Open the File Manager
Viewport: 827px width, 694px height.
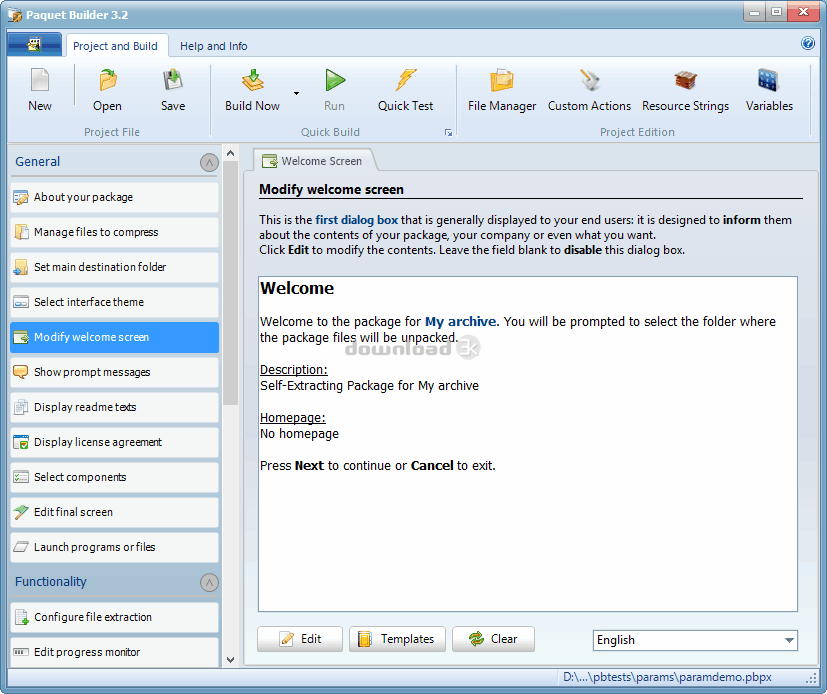coord(502,91)
